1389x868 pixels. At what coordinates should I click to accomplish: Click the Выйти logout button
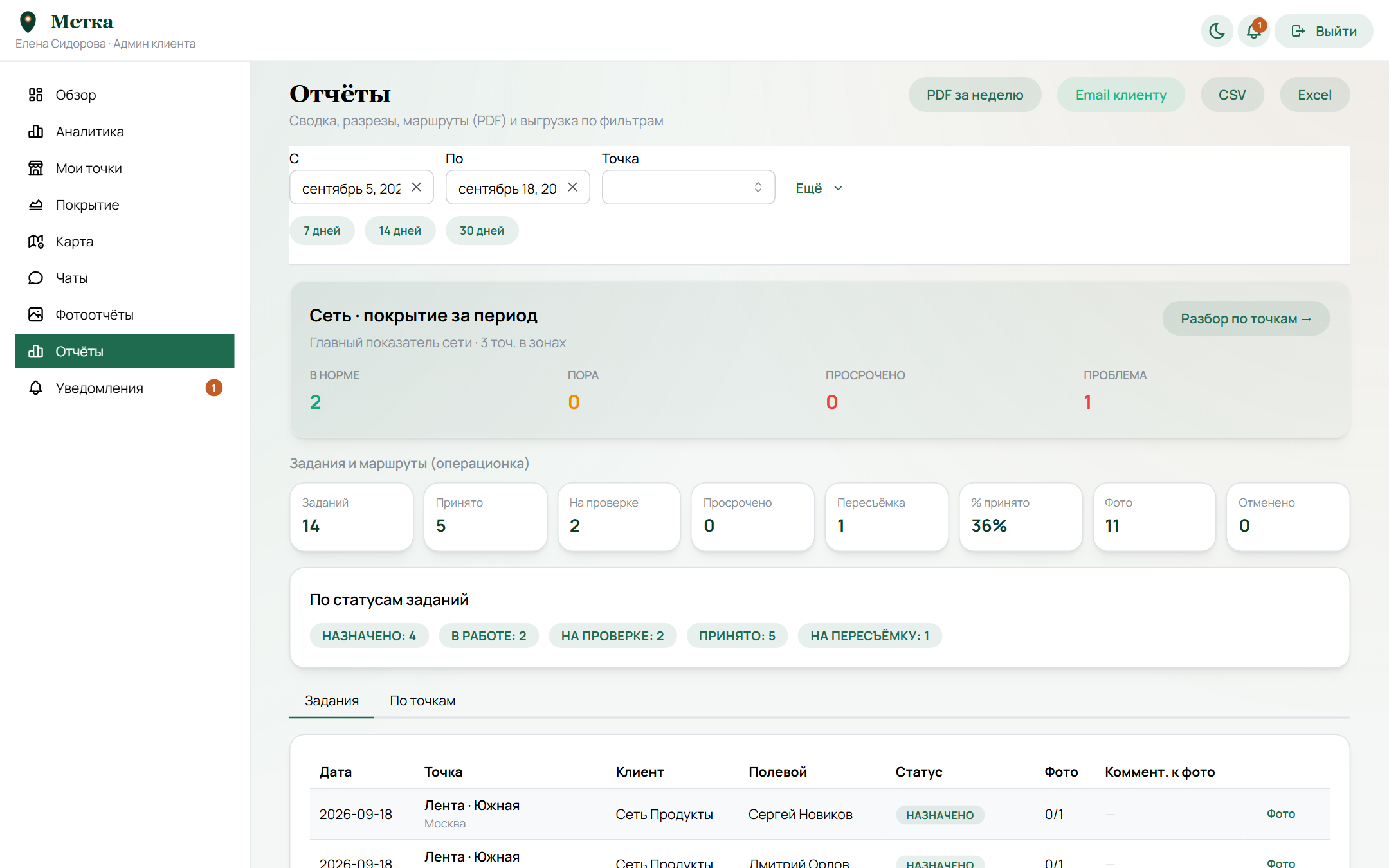tap(1324, 31)
